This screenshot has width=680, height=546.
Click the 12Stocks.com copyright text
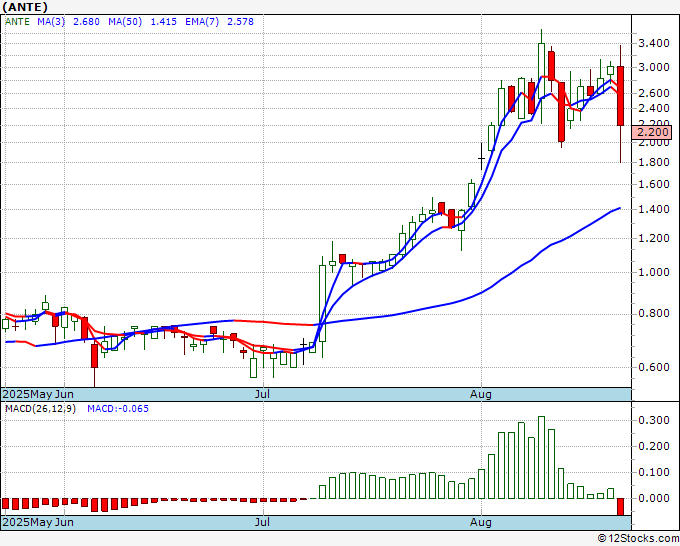pyautogui.click(x=637, y=539)
